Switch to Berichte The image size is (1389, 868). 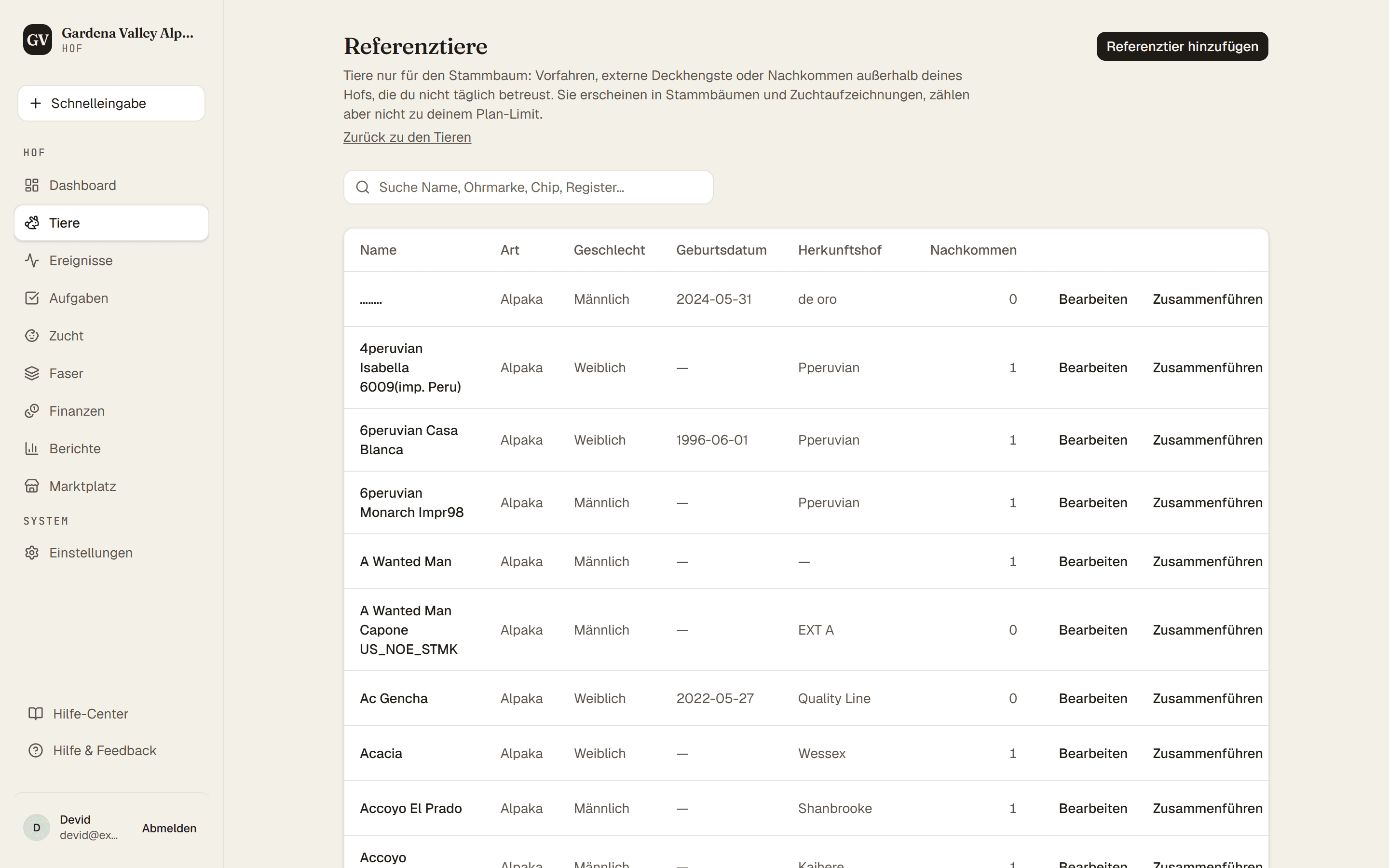(x=111, y=448)
